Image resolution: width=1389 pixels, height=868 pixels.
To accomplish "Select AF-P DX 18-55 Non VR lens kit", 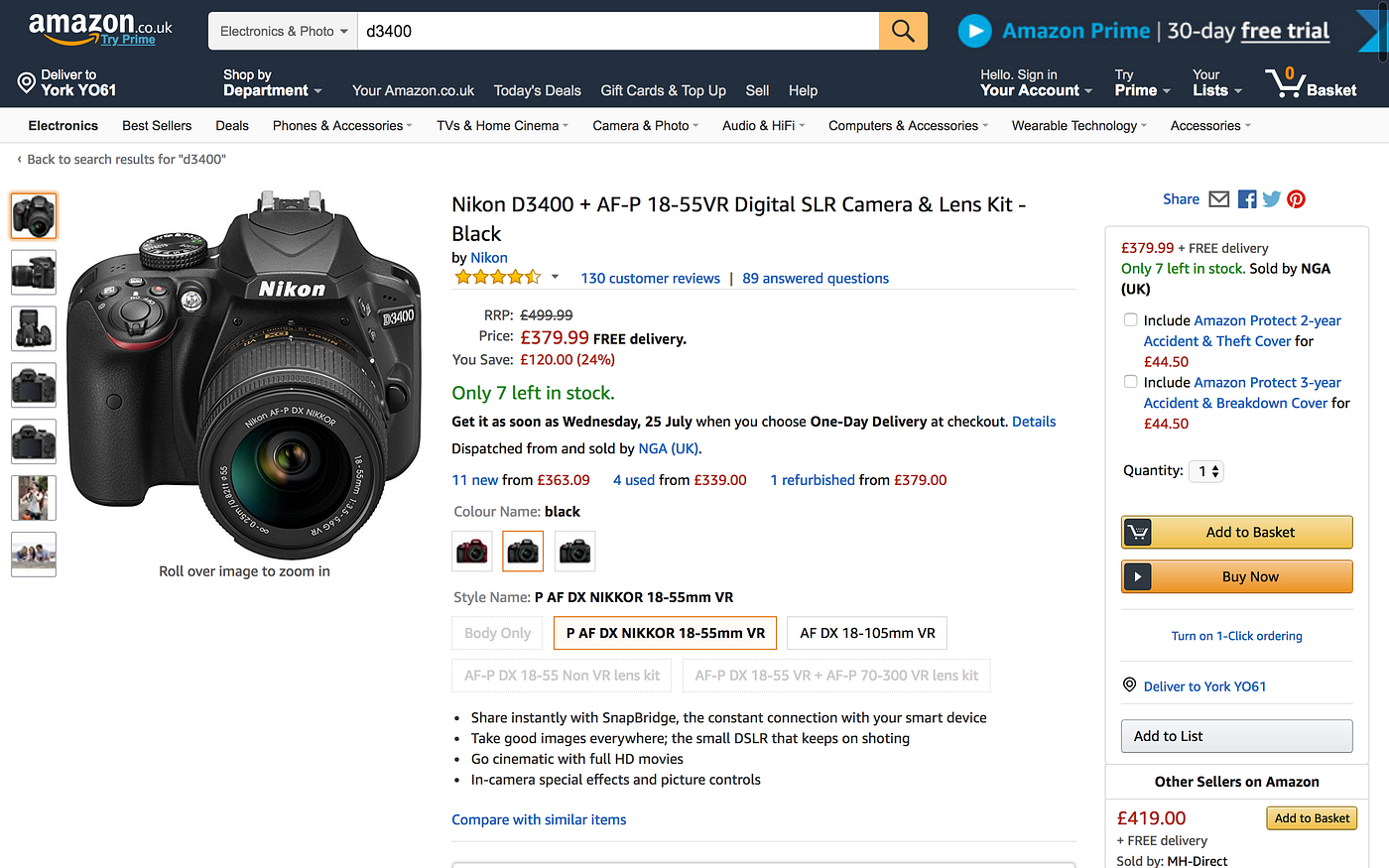I will click(x=562, y=676).
